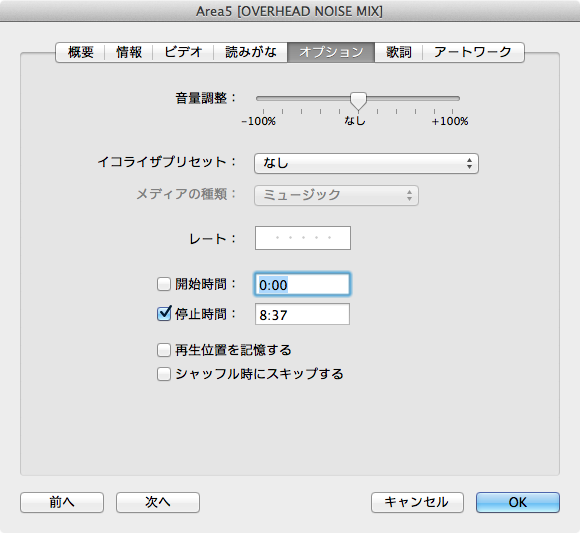The image size is (580, 533).
Task: Switch to the 概要 tab
Action: 80,52
